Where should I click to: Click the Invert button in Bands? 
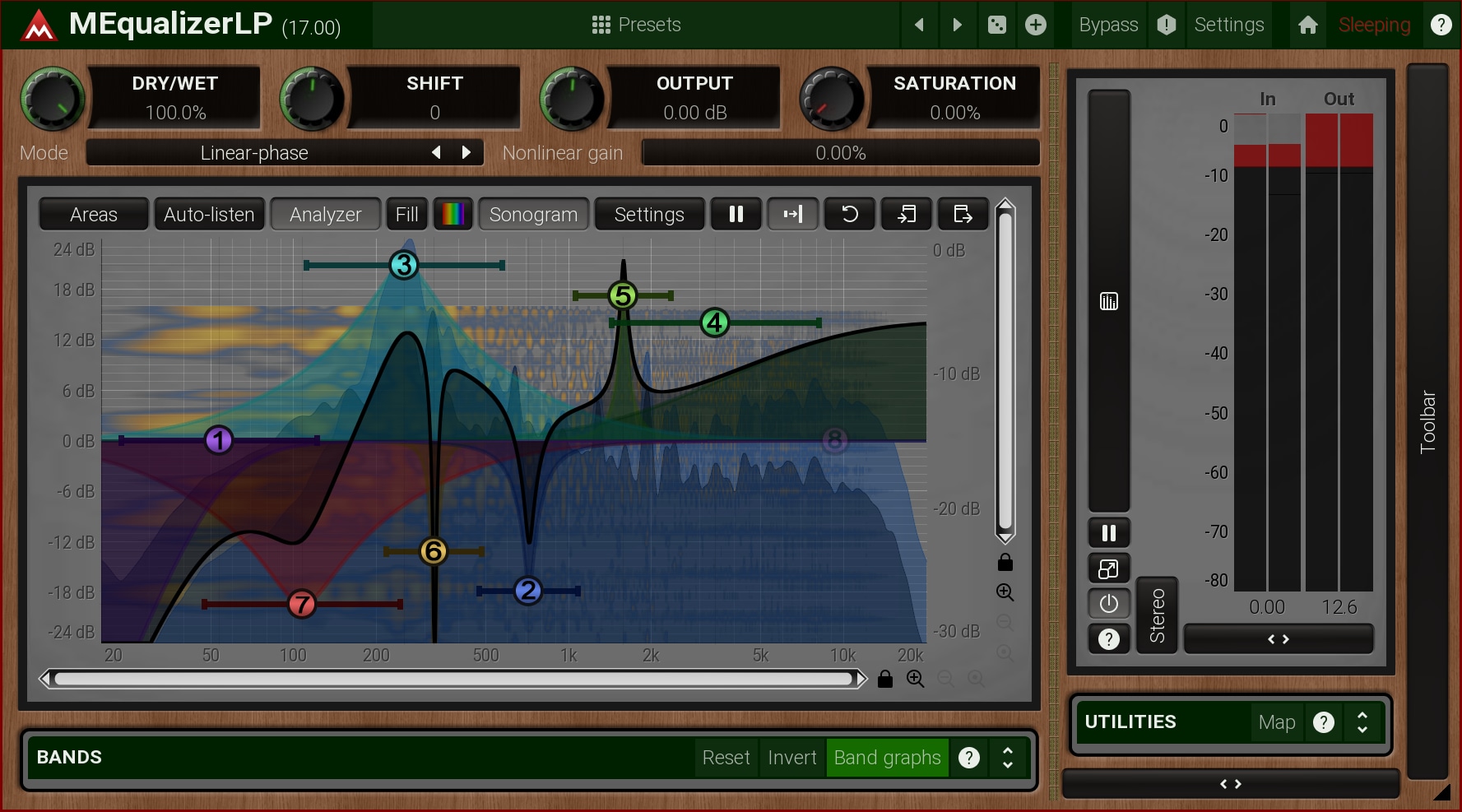point(791,758)
